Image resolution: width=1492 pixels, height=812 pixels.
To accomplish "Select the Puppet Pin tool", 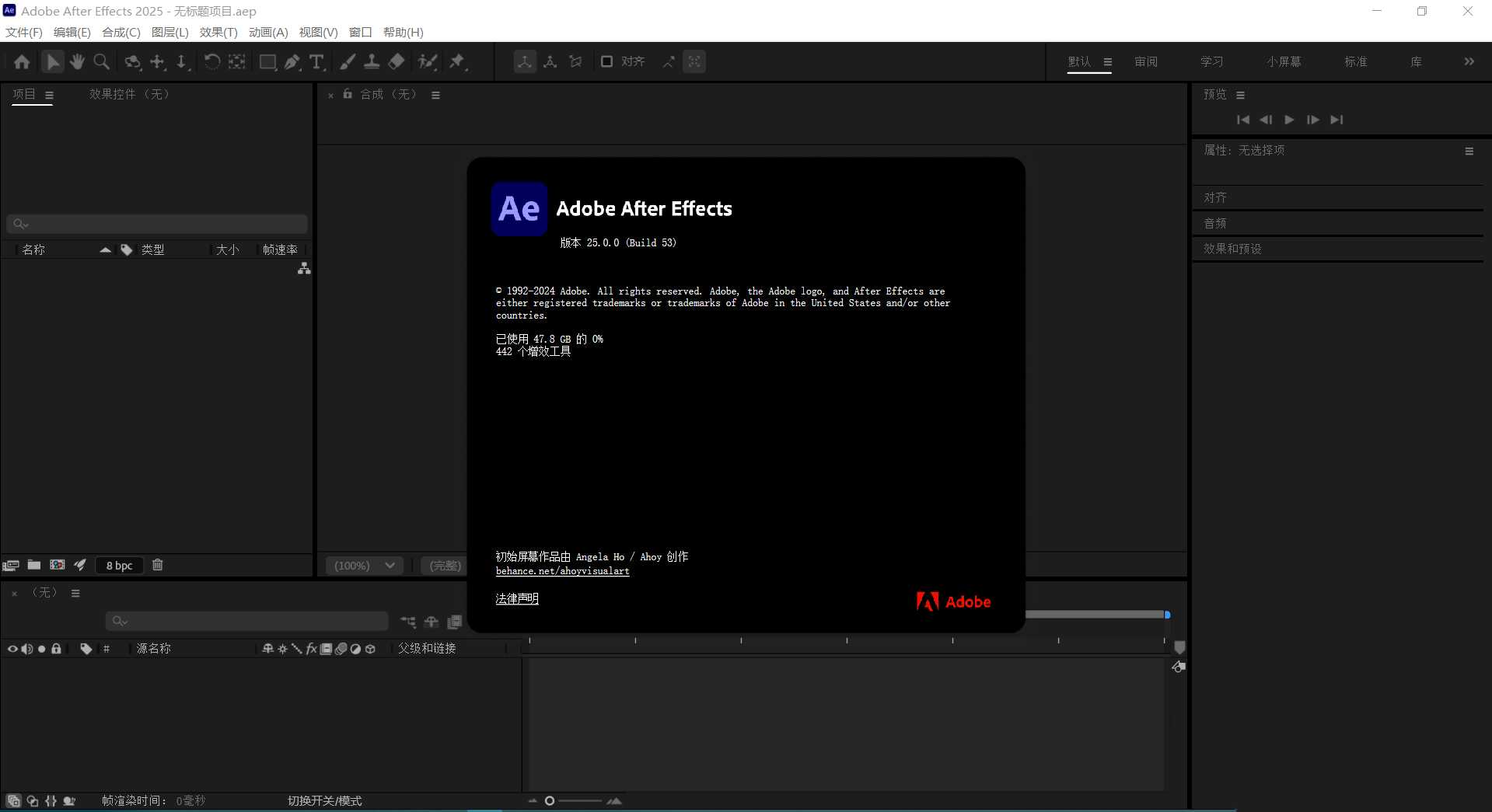I will [457, 62].
